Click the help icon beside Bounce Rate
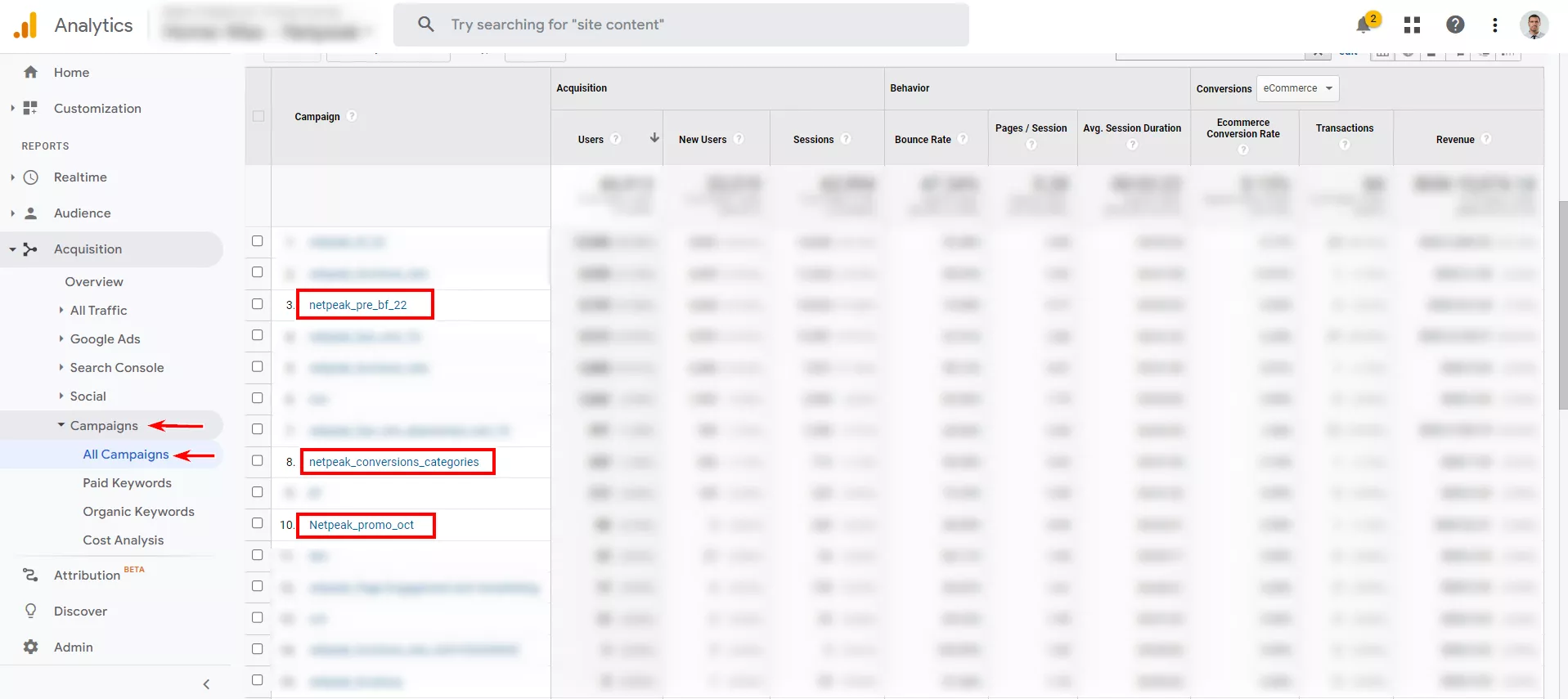 963,139
